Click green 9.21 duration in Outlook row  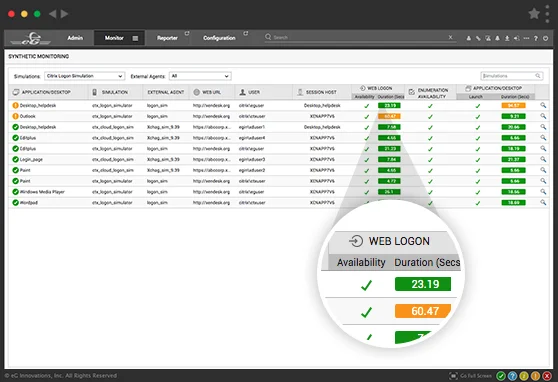pos(513,116)
